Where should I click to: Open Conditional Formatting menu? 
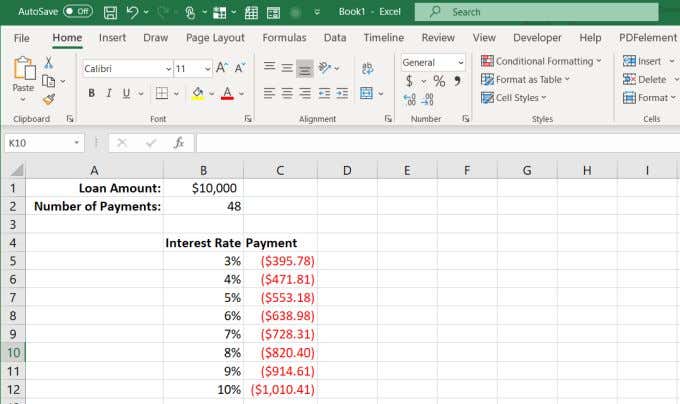541,61
